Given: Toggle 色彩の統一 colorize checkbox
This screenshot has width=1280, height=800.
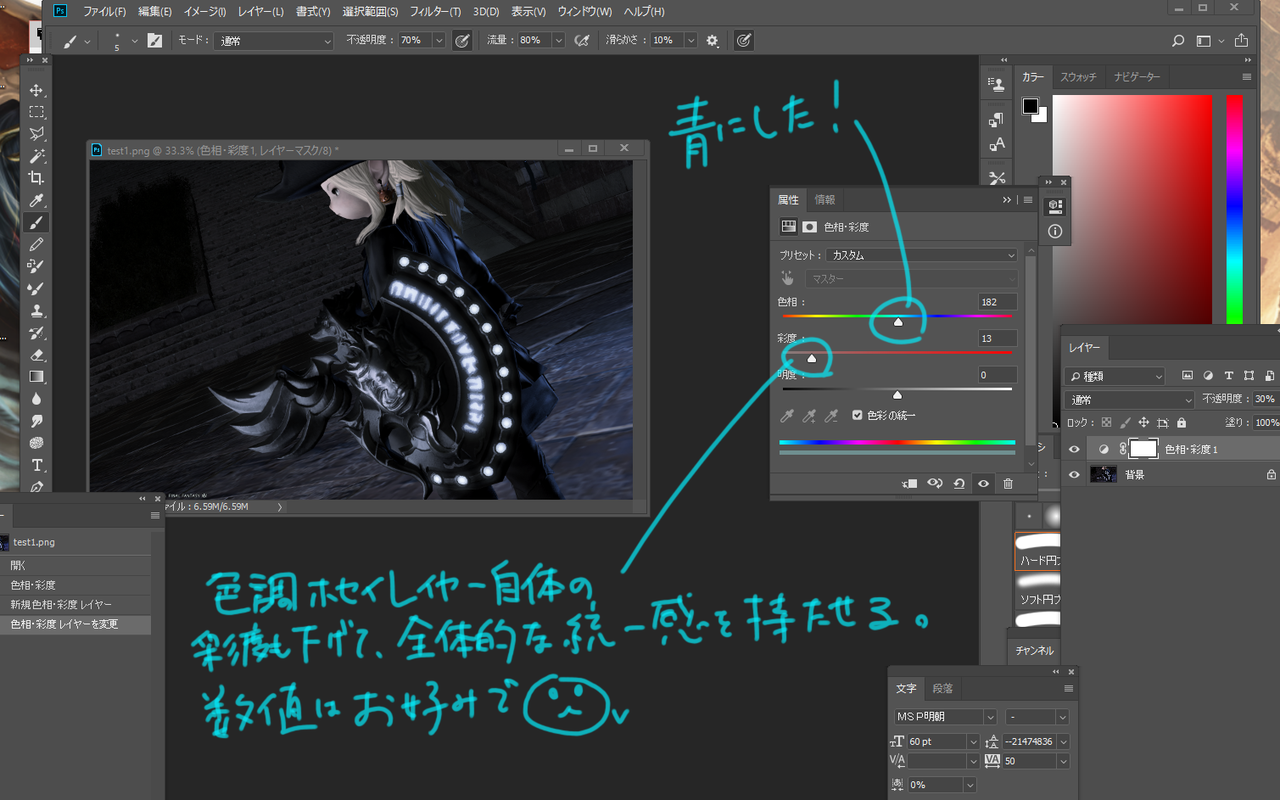Looking at the screenshot, I should 857,415.
